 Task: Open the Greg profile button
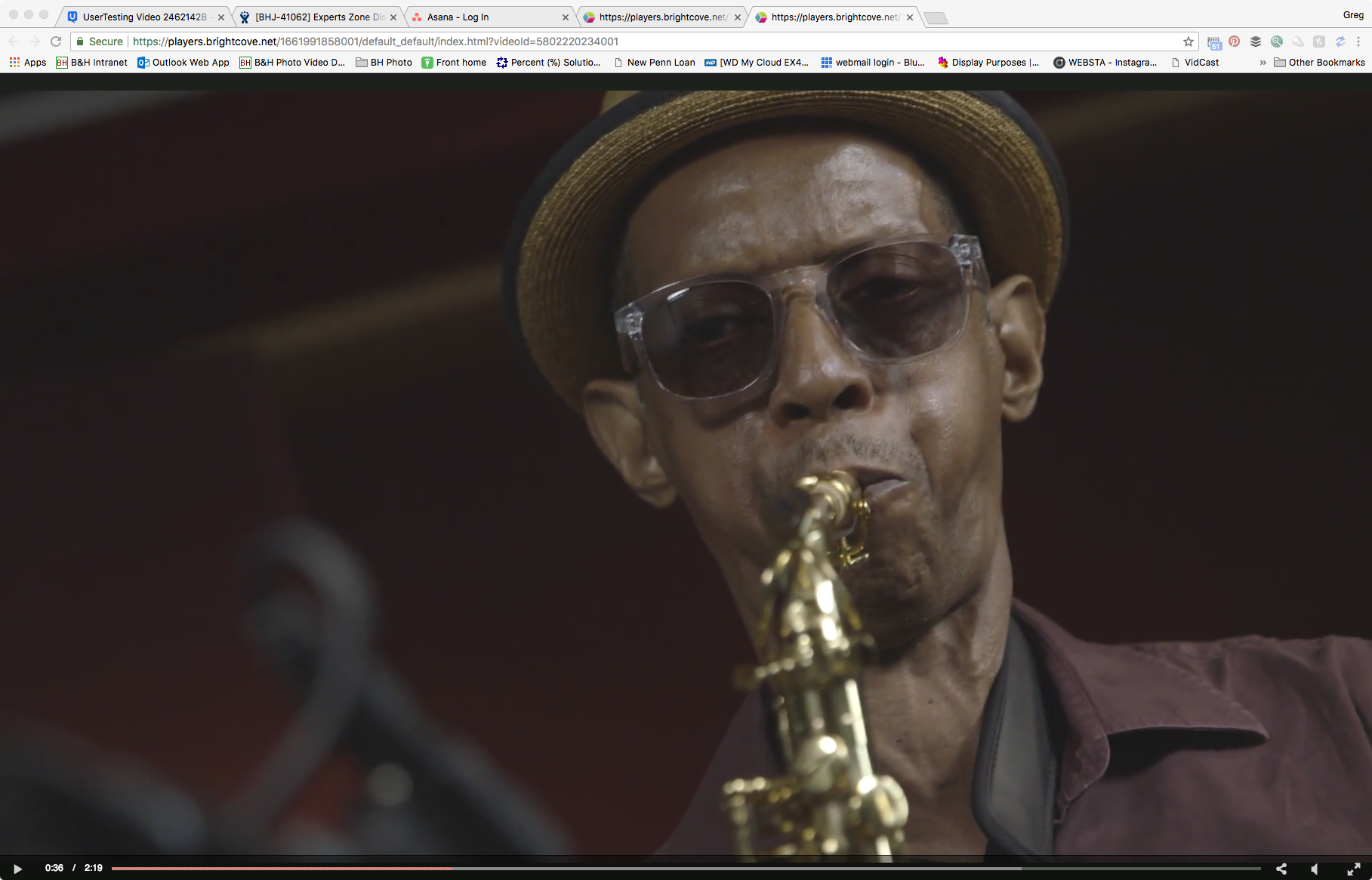pyautogui.click(x=1353, y=15)
